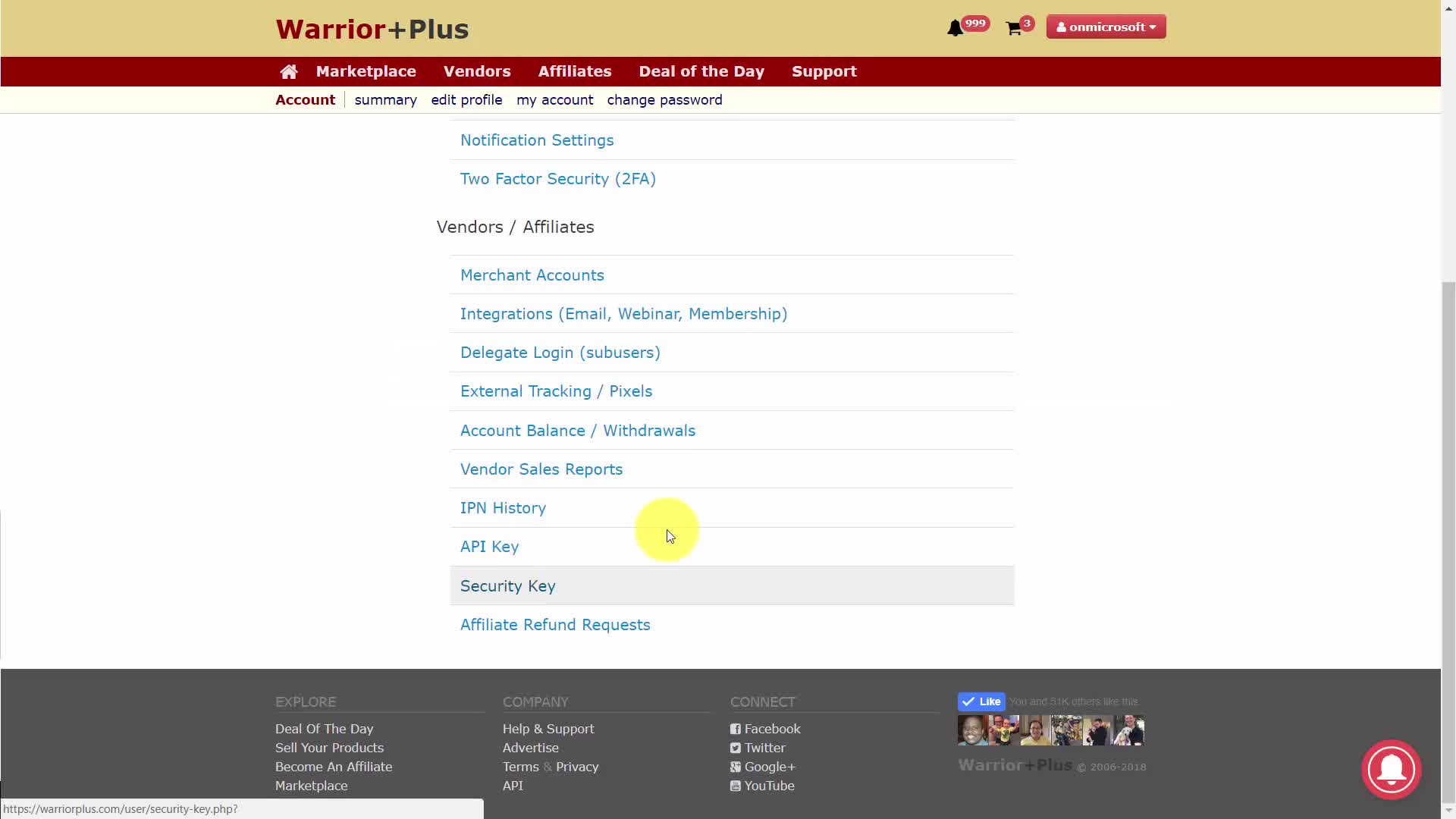The image size is (1456, 819).
Task: Open the highlighted Security Key link
Action: pyautogui.click(x=507, y=586)
